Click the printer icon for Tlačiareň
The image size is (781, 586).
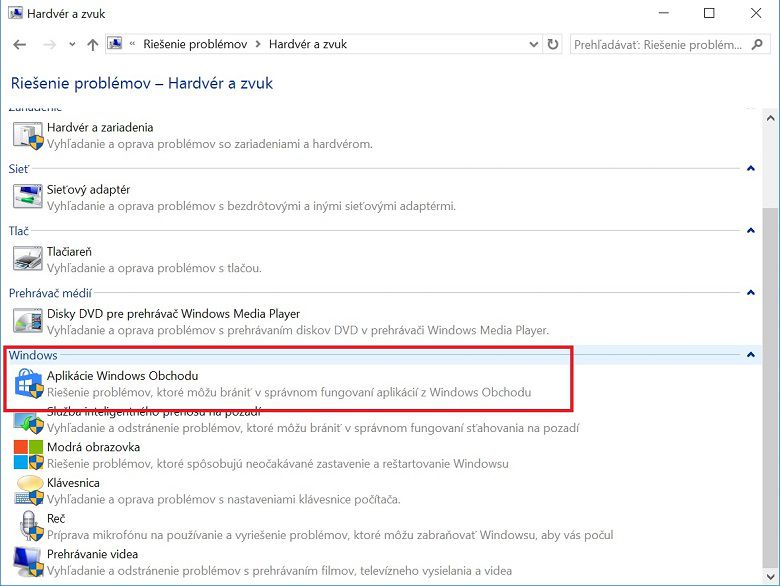coord(28,259)
